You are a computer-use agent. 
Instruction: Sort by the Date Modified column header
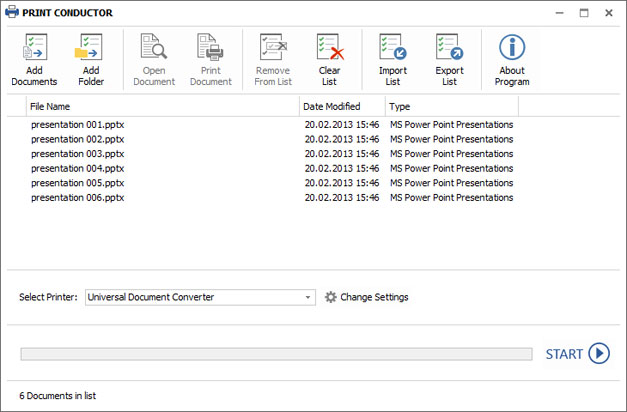coord(342,106)
